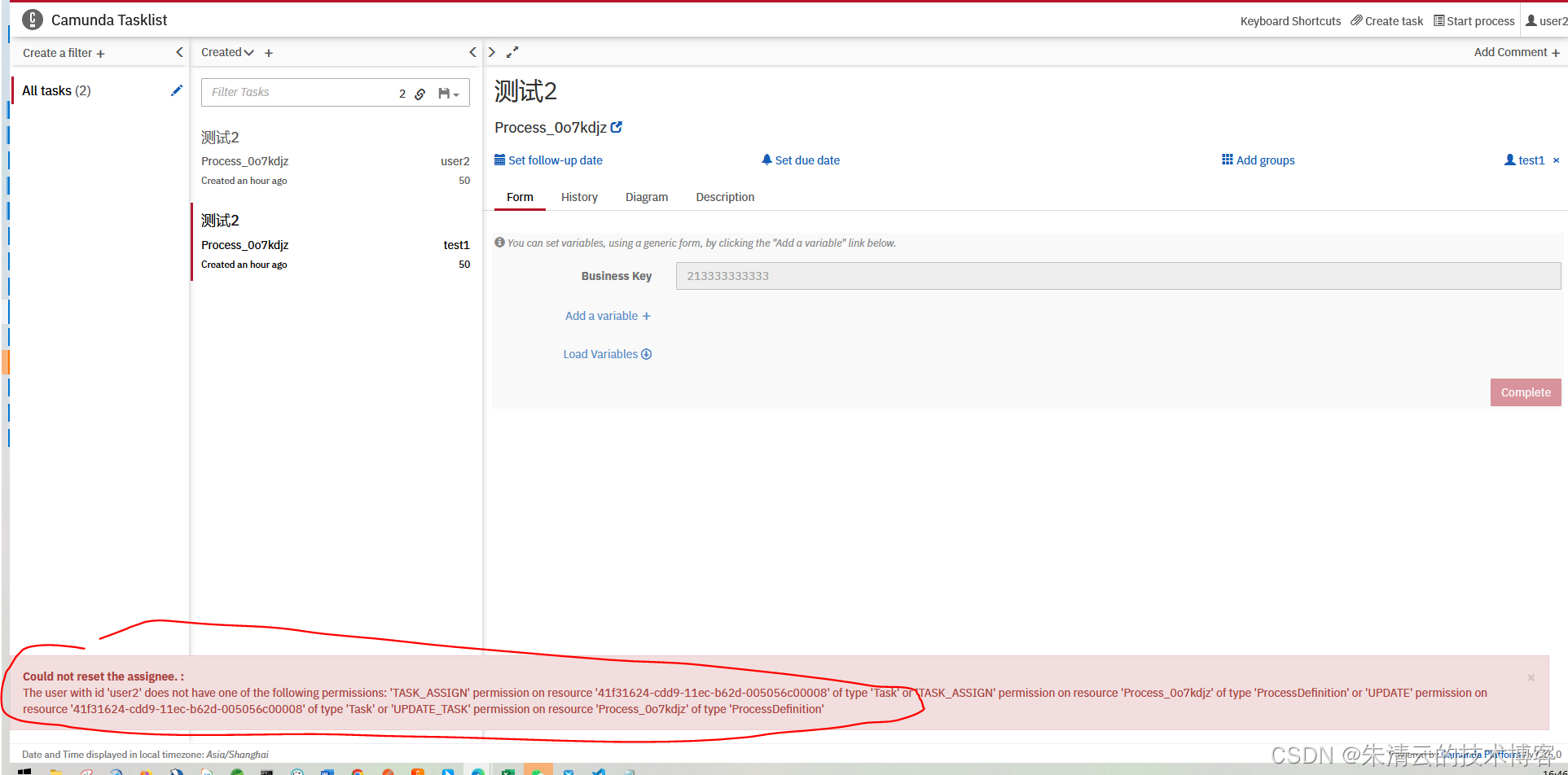This screenshot has width=1568, height=775.
Task: Switch to the Form tab
Action: click(x=520, y=197)
